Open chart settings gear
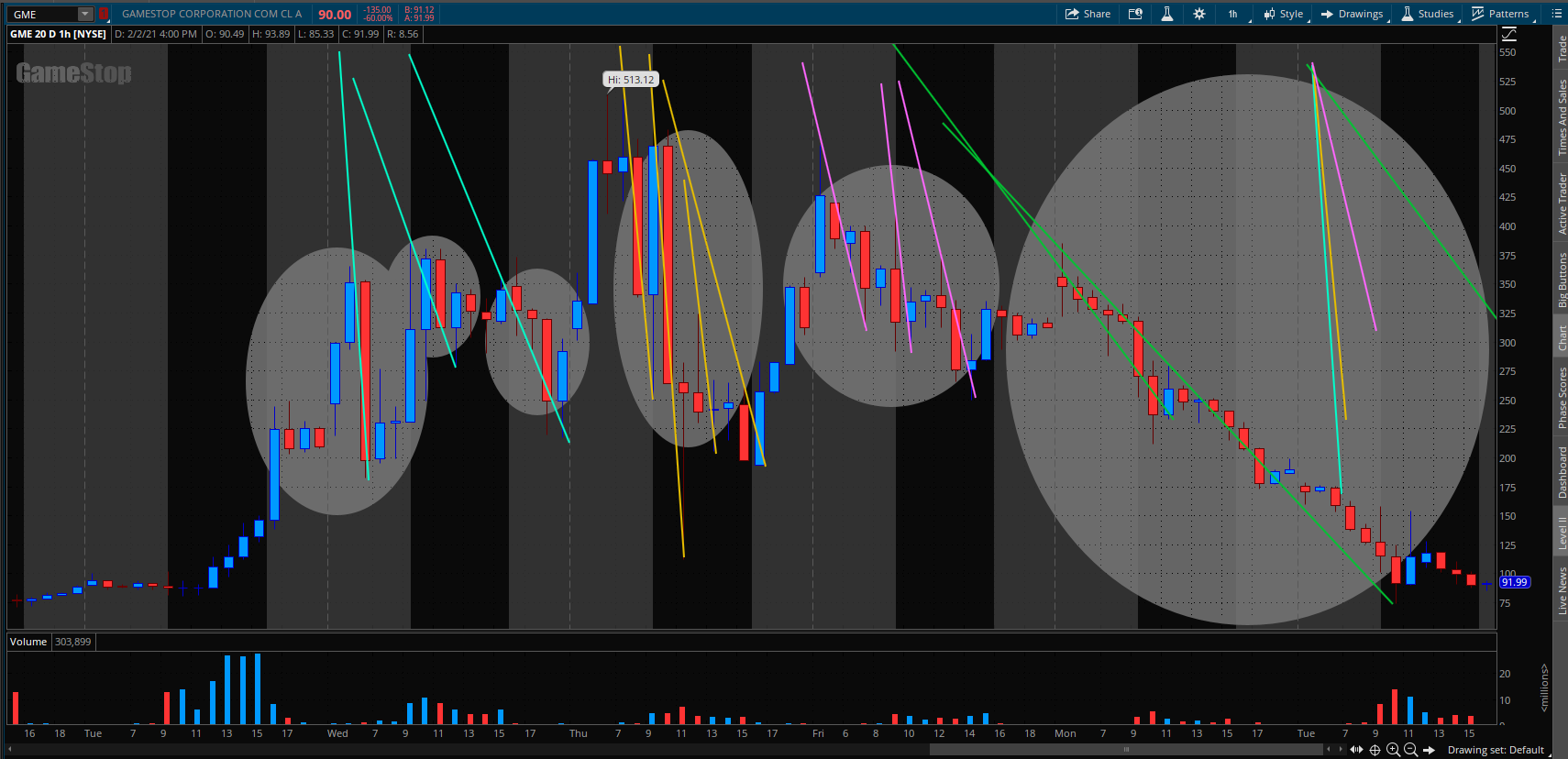 coord(1199,14)
